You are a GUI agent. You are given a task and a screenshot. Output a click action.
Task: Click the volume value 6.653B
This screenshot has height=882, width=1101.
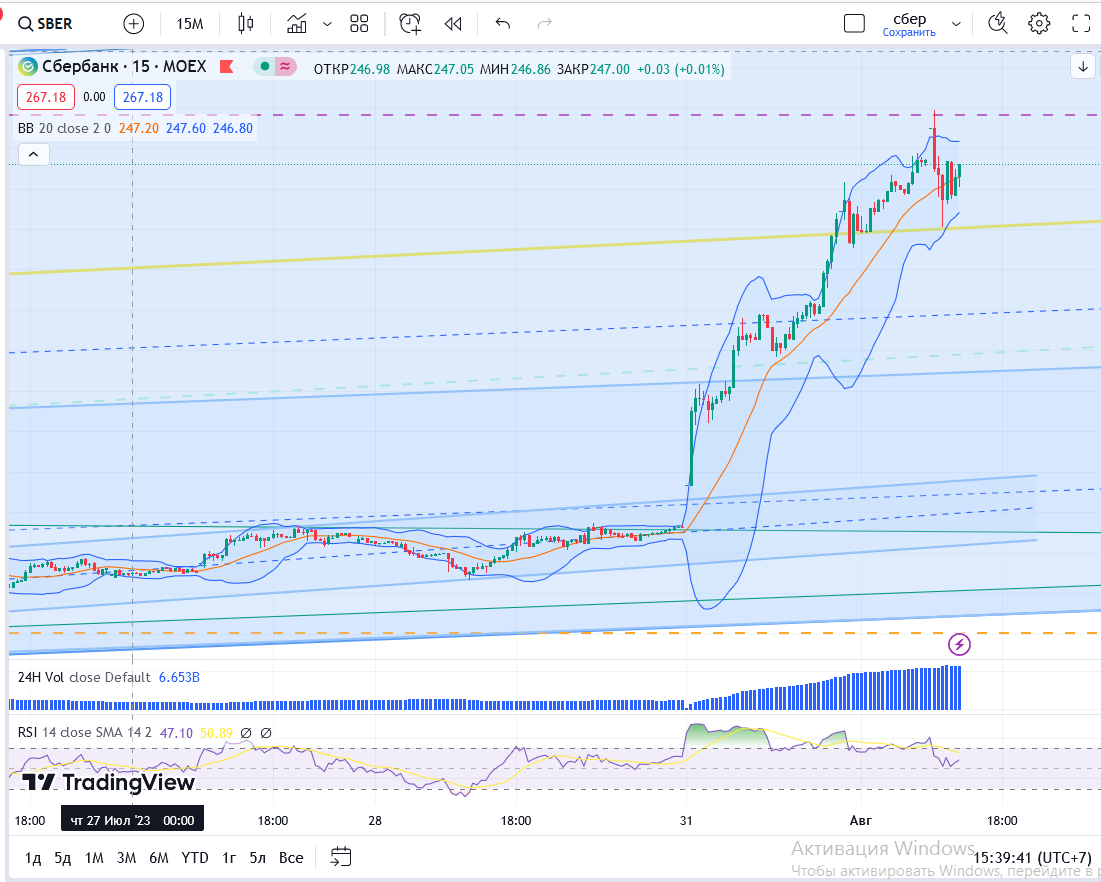tap(179, 678)
